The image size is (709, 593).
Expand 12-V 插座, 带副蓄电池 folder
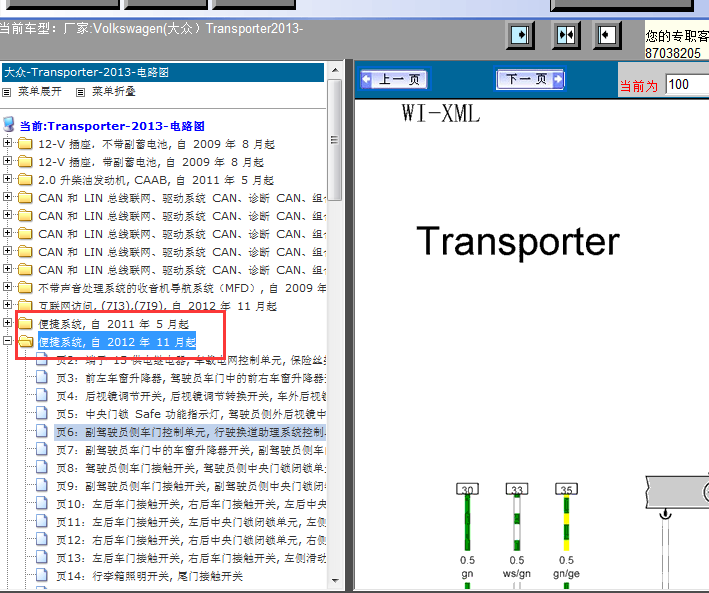pos(7,161)
